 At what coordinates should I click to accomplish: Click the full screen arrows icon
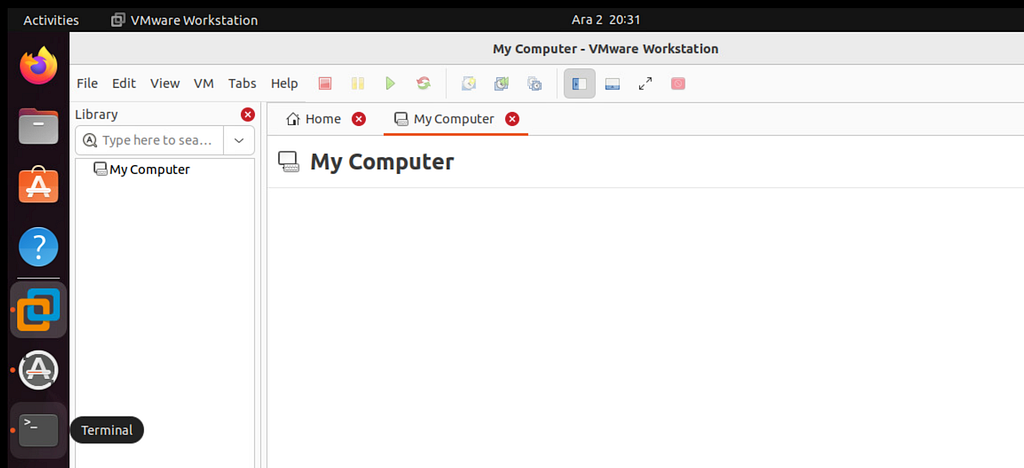coord(645,84)
